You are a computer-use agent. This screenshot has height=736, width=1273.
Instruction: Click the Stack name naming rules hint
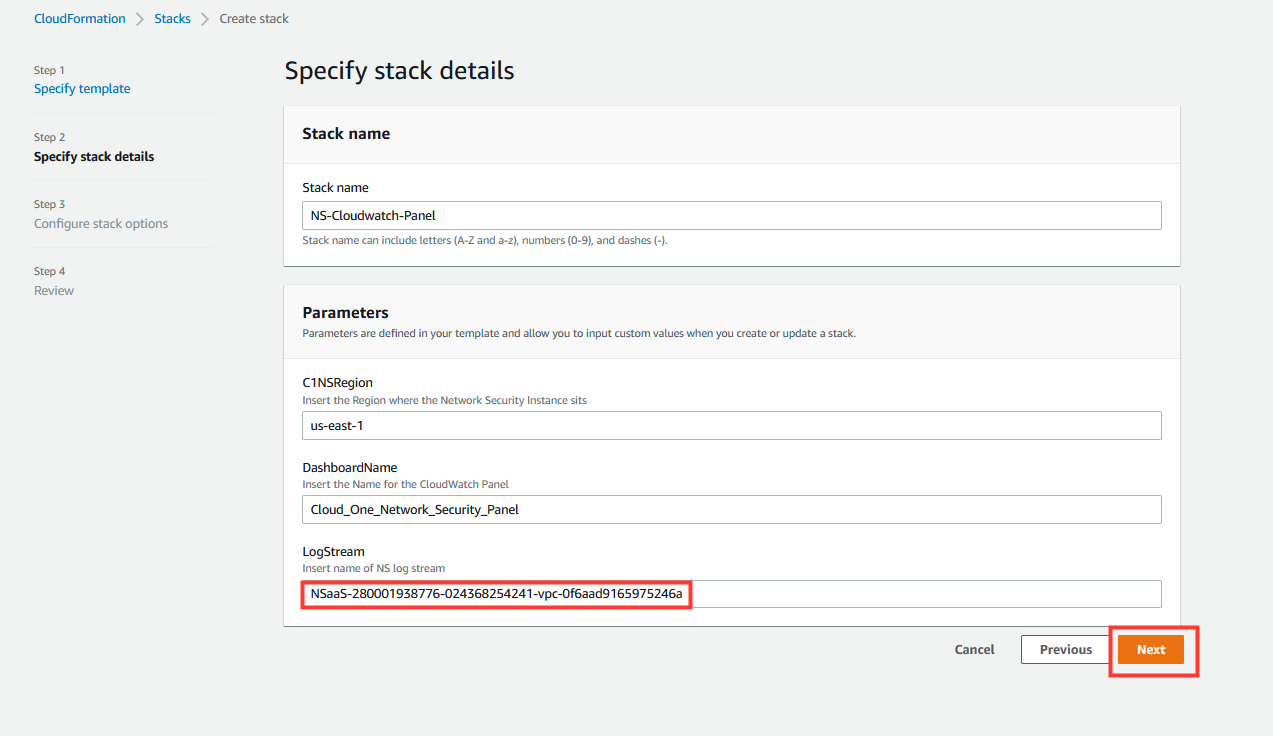click(485, 241)
